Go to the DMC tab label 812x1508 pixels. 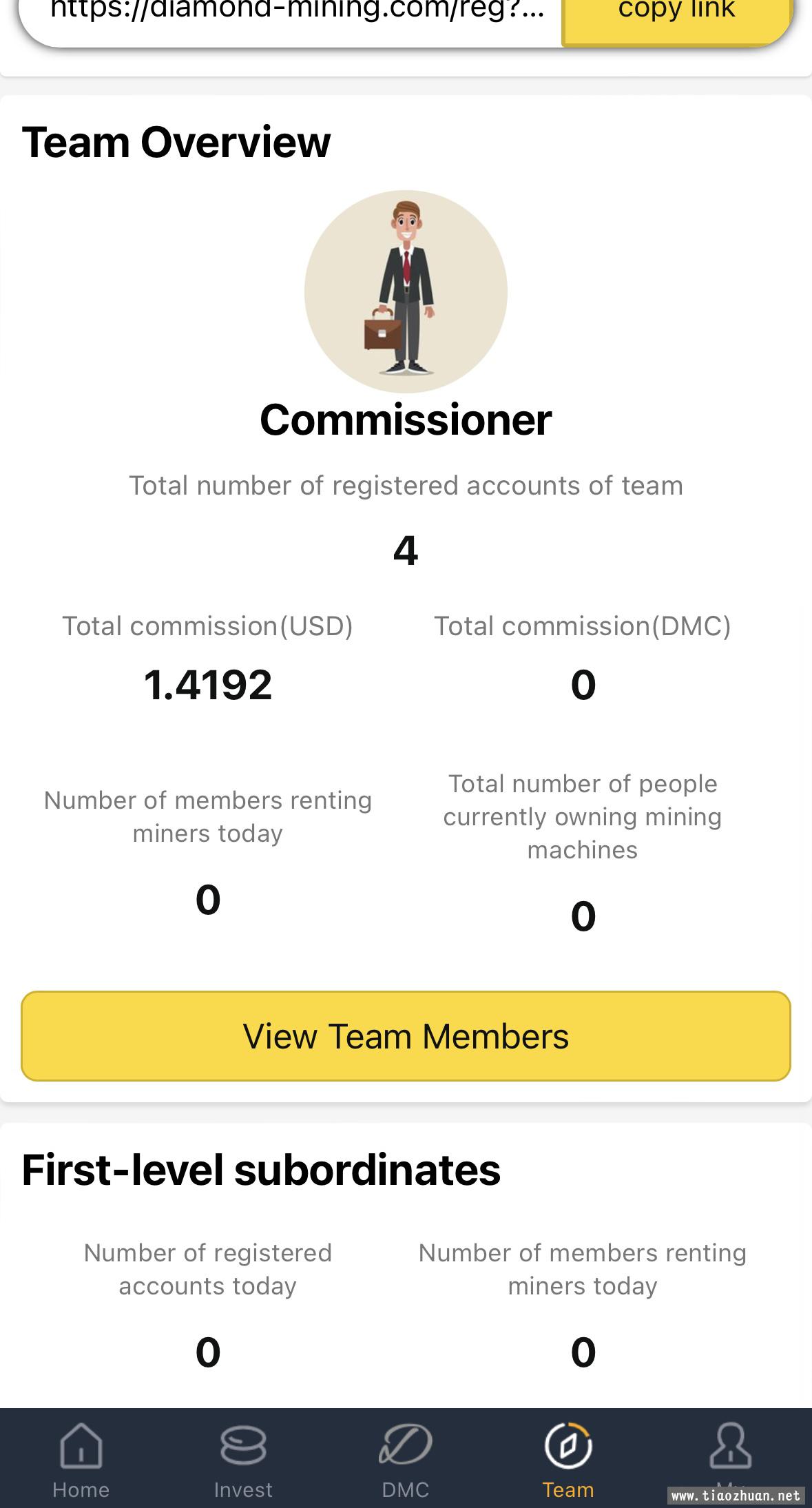click(x=406, y=1489)
